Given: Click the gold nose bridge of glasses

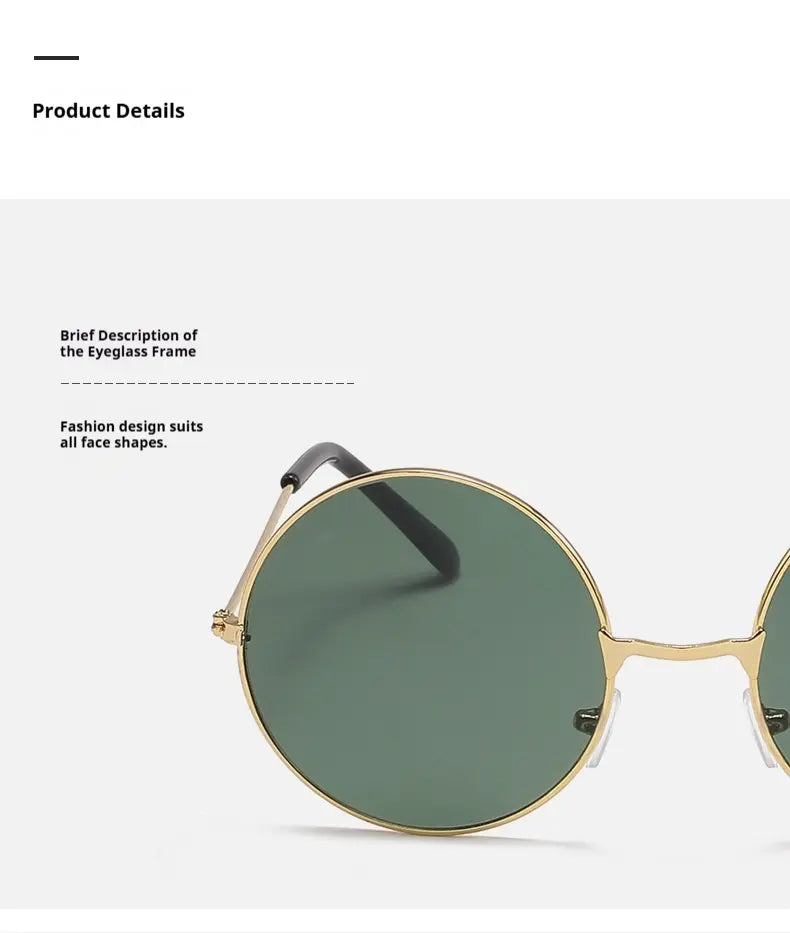Looking at the screenshot, I should click(x=682, y=646).
